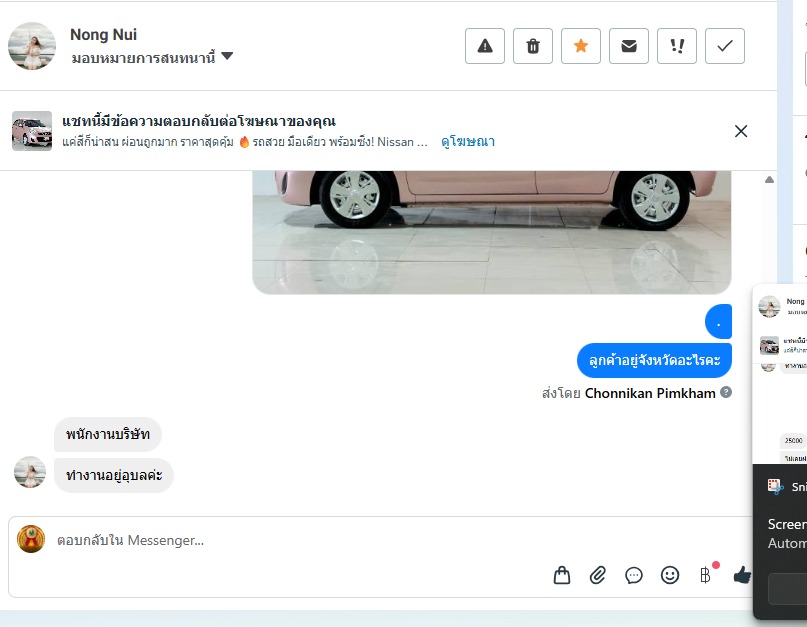Flag conversation as priority with exclamation icon
This screenshot has height=627, width=807.
click(677, 46)
